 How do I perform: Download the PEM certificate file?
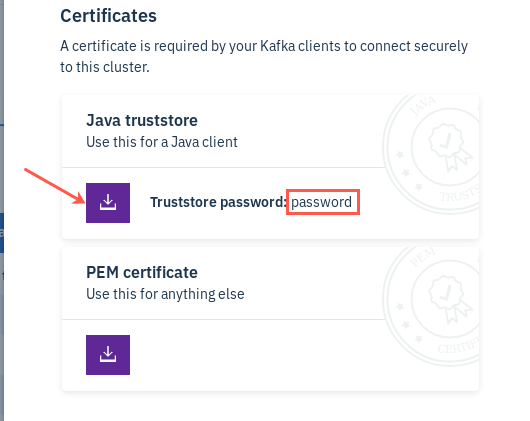click(x=108, y=355)
